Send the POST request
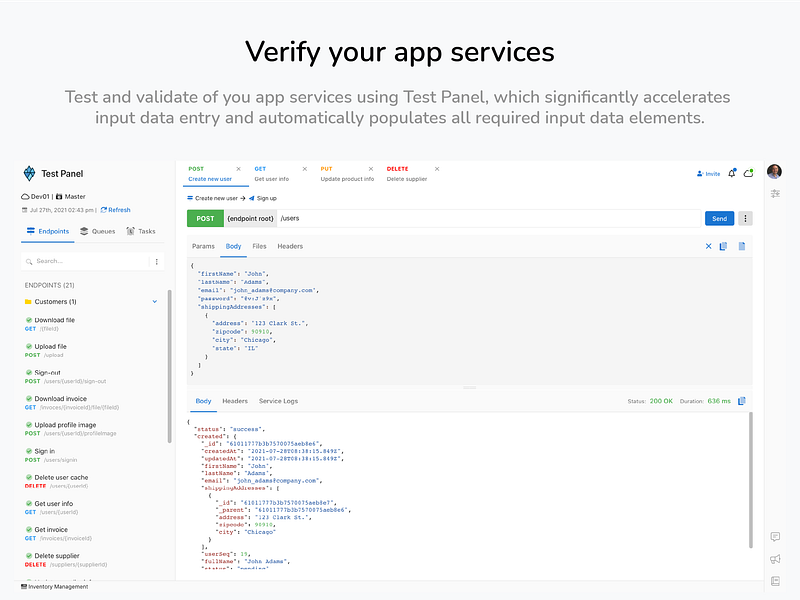 point(719,218)
